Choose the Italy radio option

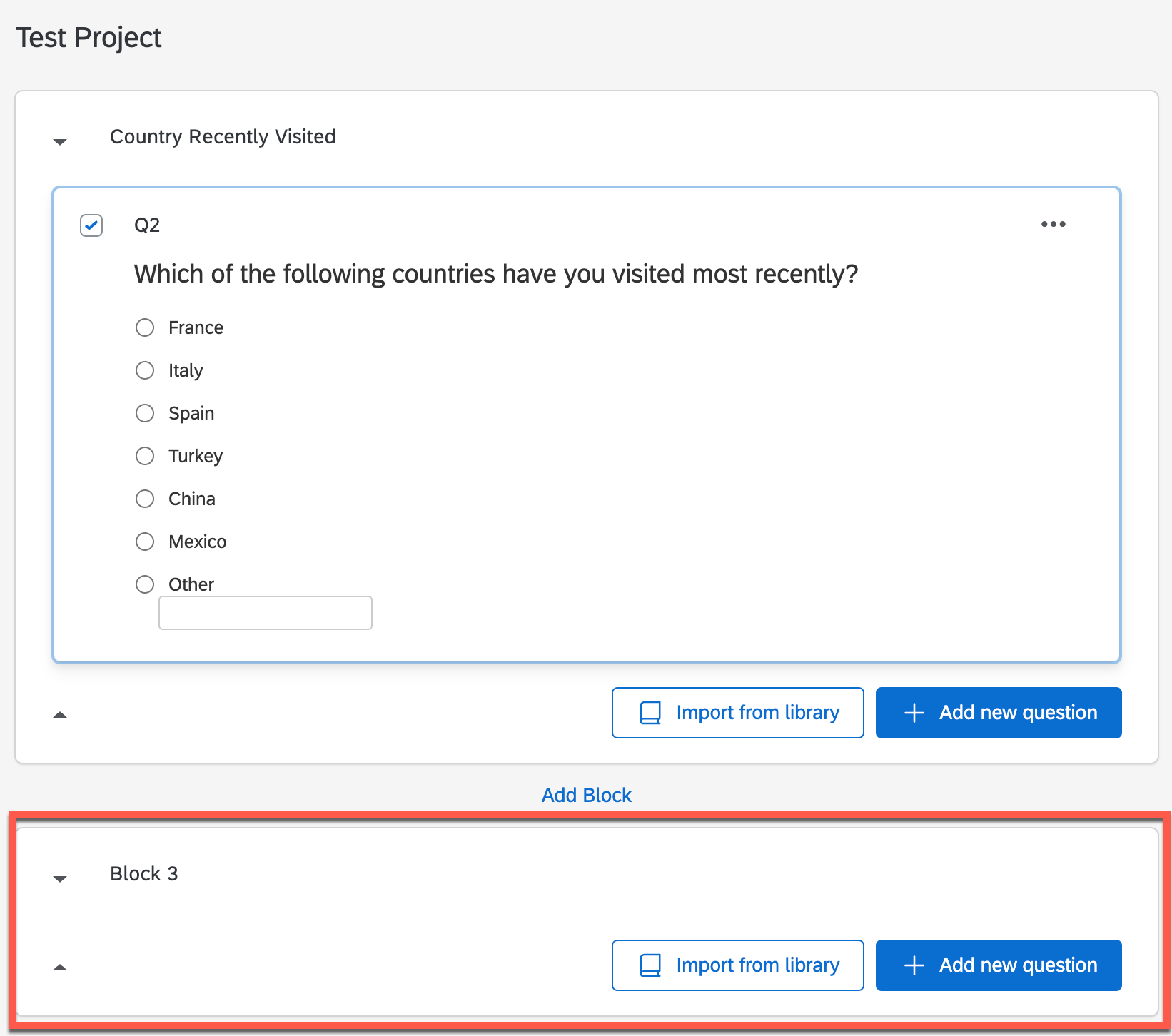[145, 370]
